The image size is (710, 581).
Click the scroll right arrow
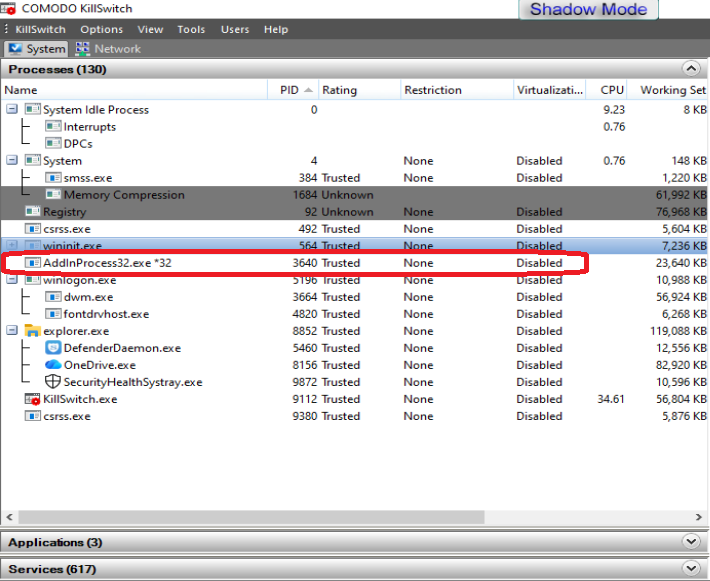(698, 517)
